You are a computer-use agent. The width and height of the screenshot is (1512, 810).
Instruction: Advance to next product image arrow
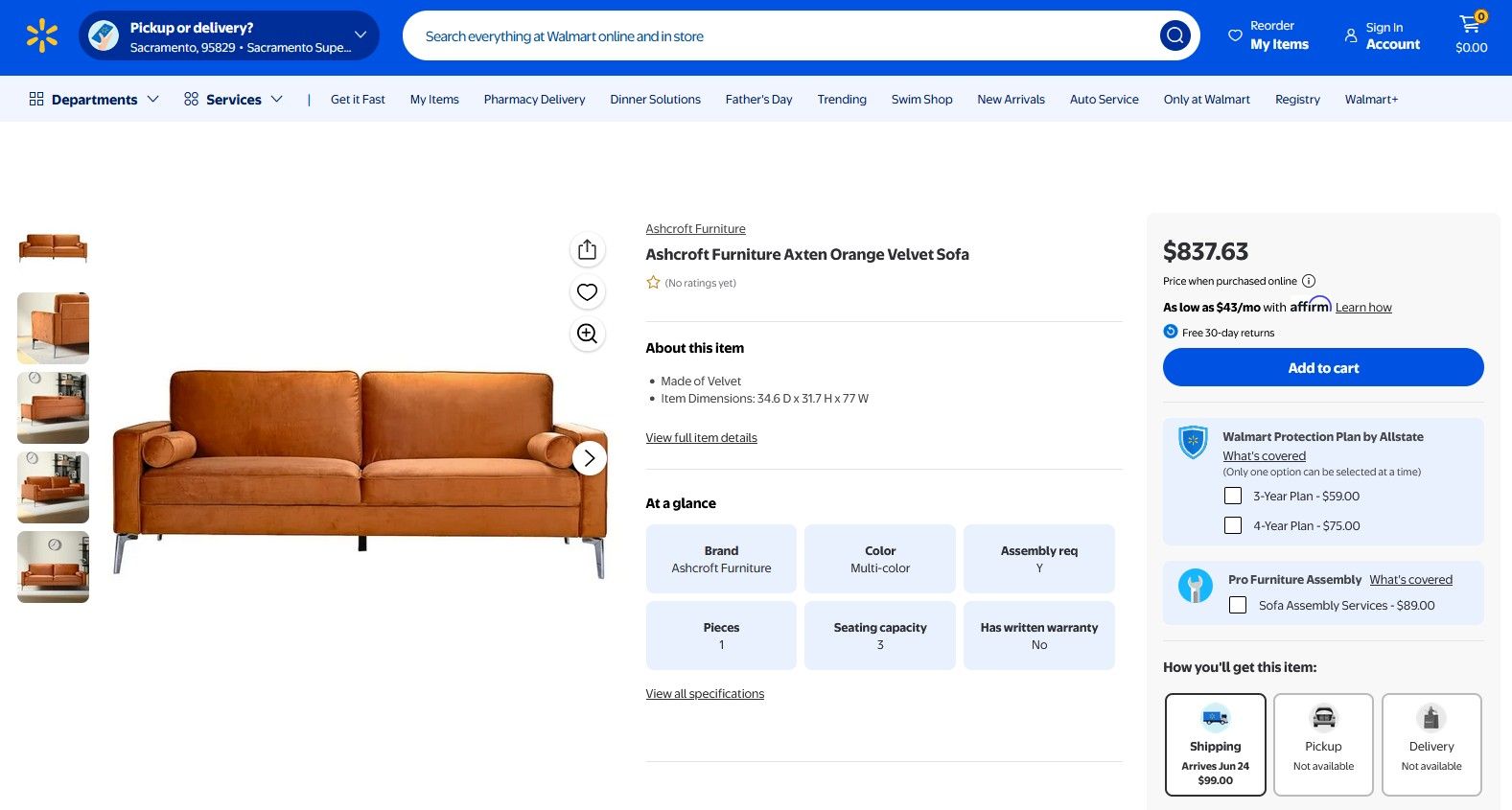pyautogui.click(x=589, y=458)
